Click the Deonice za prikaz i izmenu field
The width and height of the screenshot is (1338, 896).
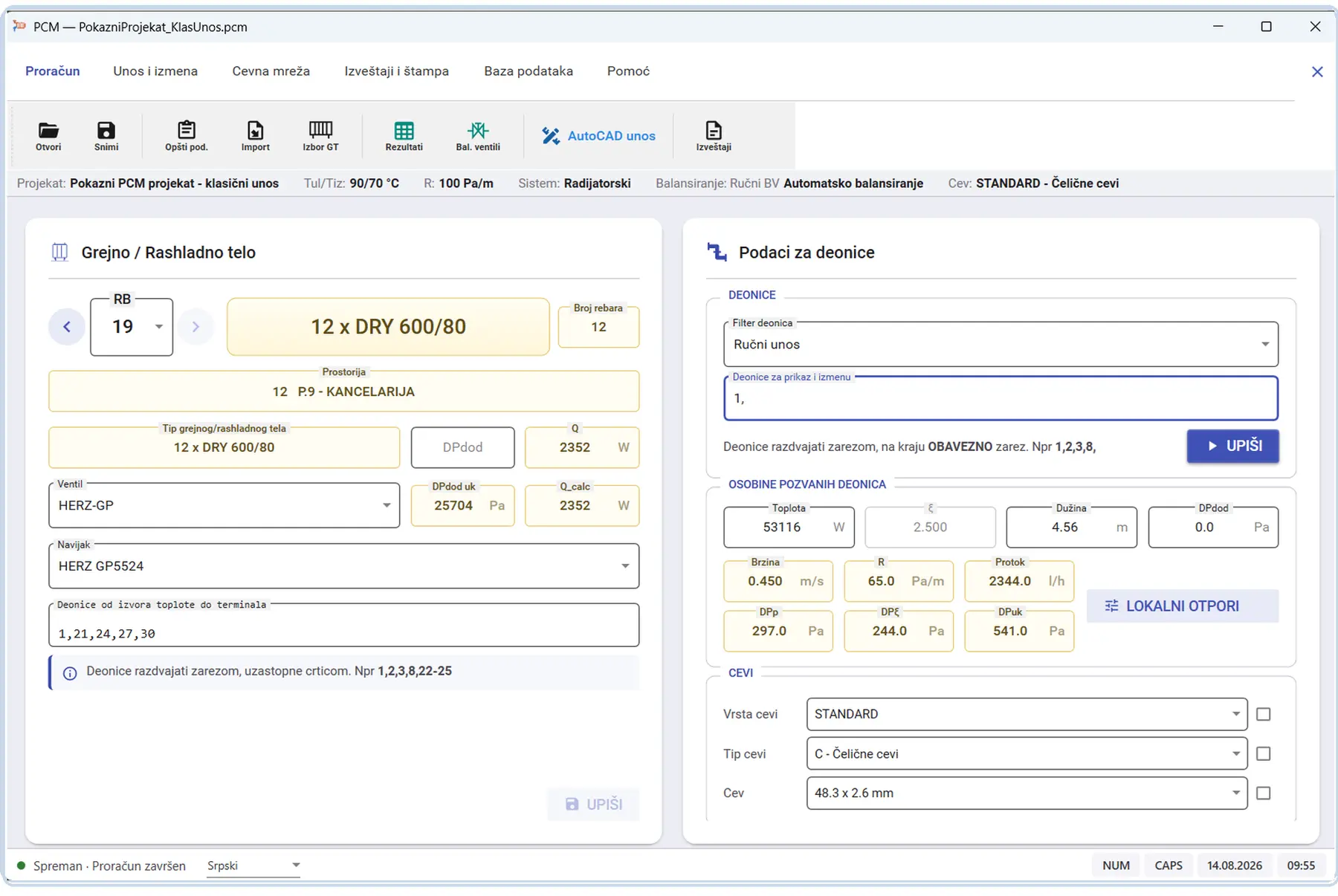[1001, 398]
